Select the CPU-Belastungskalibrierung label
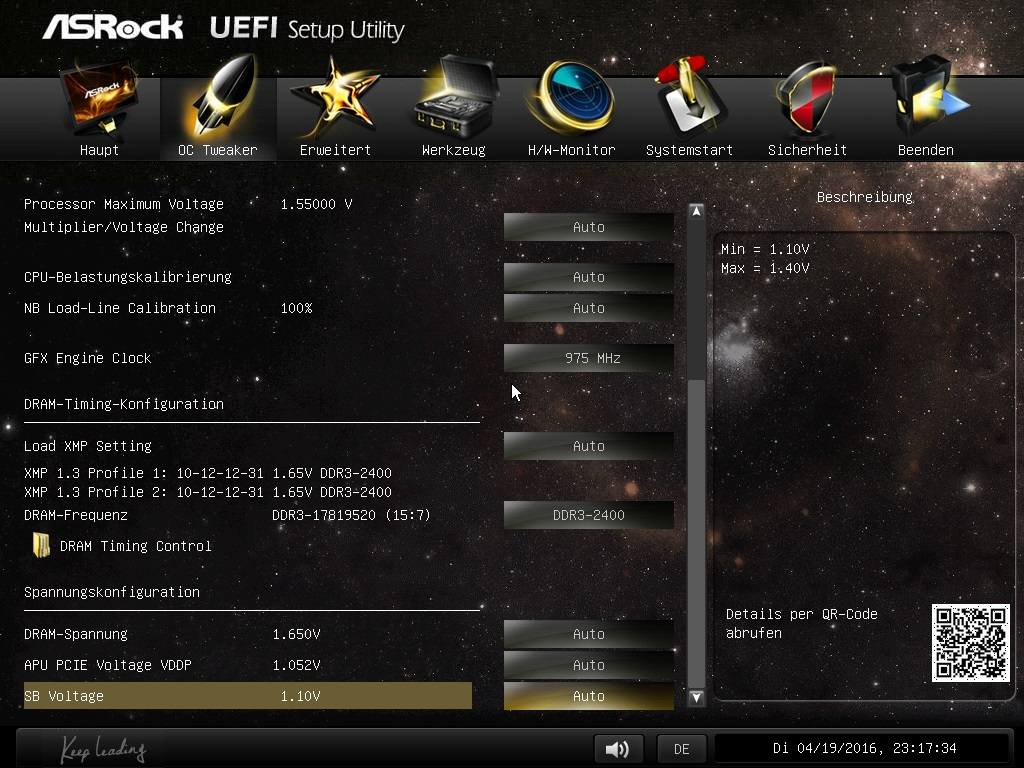 (127, 277)
